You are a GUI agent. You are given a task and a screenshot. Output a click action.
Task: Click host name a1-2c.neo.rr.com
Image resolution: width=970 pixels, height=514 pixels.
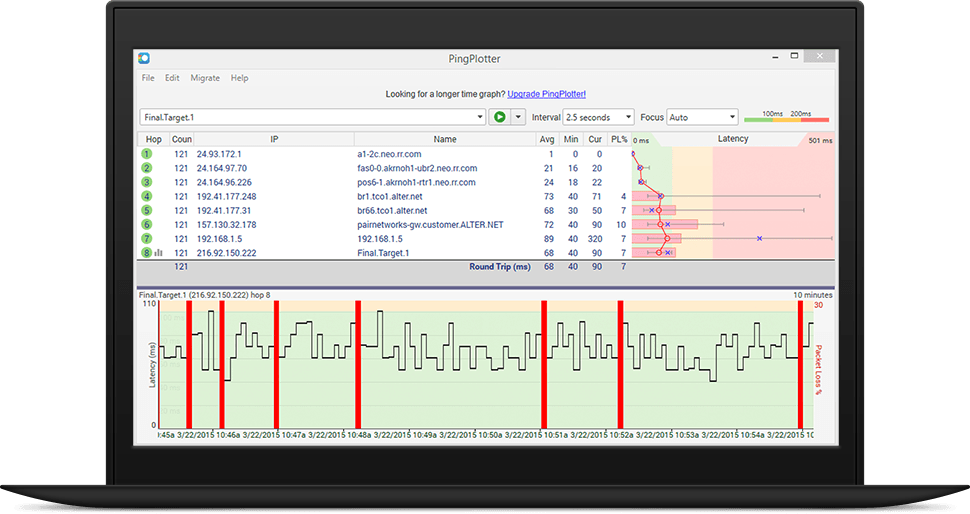[x=389, y=154]
